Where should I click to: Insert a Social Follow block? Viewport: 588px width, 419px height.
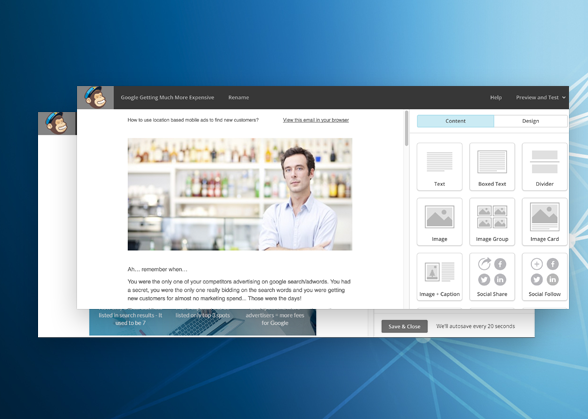click(544, 277)
